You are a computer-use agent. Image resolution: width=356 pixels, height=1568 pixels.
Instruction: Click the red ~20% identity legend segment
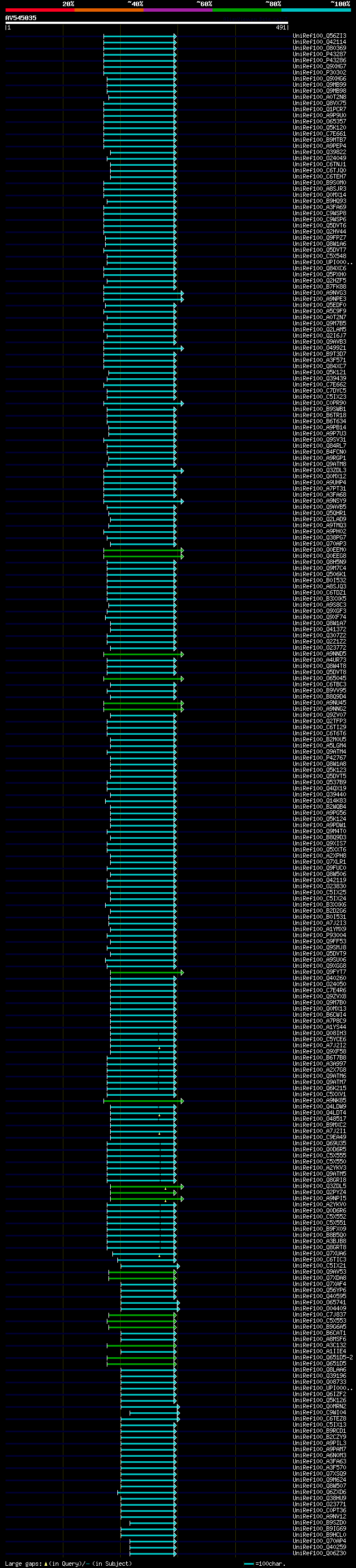pyautogui.click(x=39, y=10)
